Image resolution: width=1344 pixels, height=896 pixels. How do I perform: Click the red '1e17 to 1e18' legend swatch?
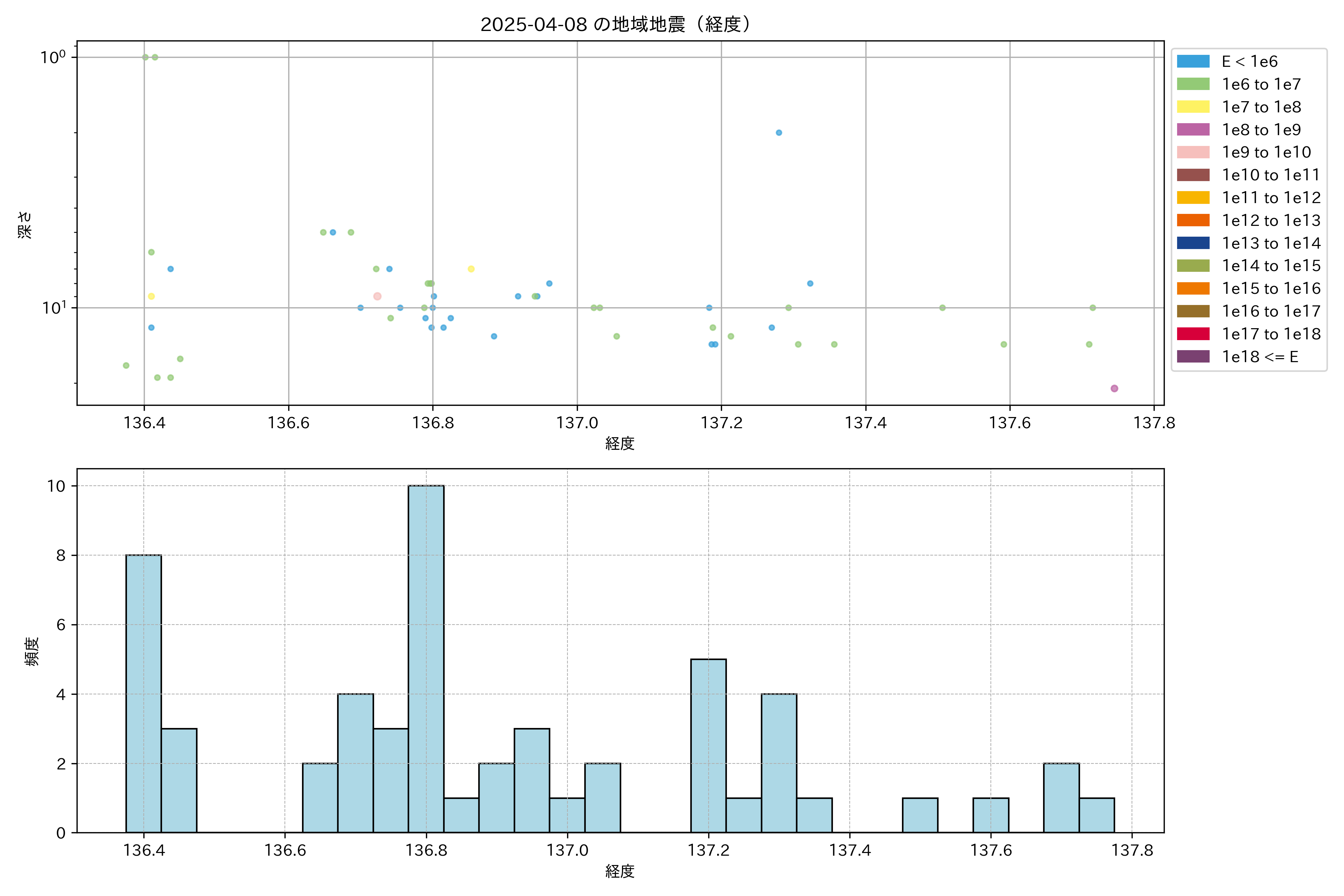[1192, 334]
